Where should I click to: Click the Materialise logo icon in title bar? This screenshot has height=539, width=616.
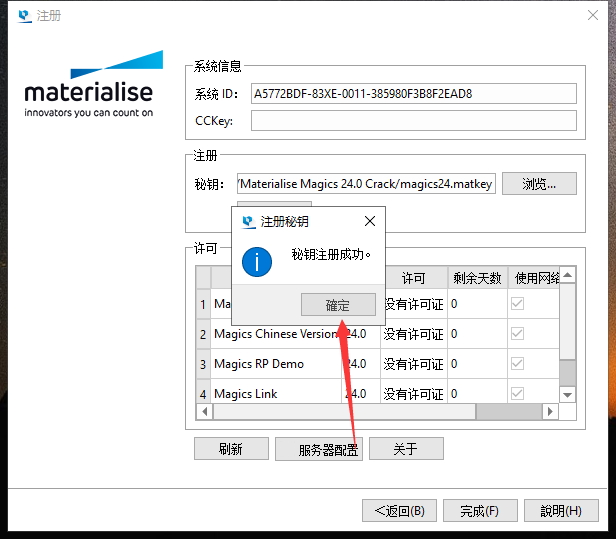pos(23,16)
